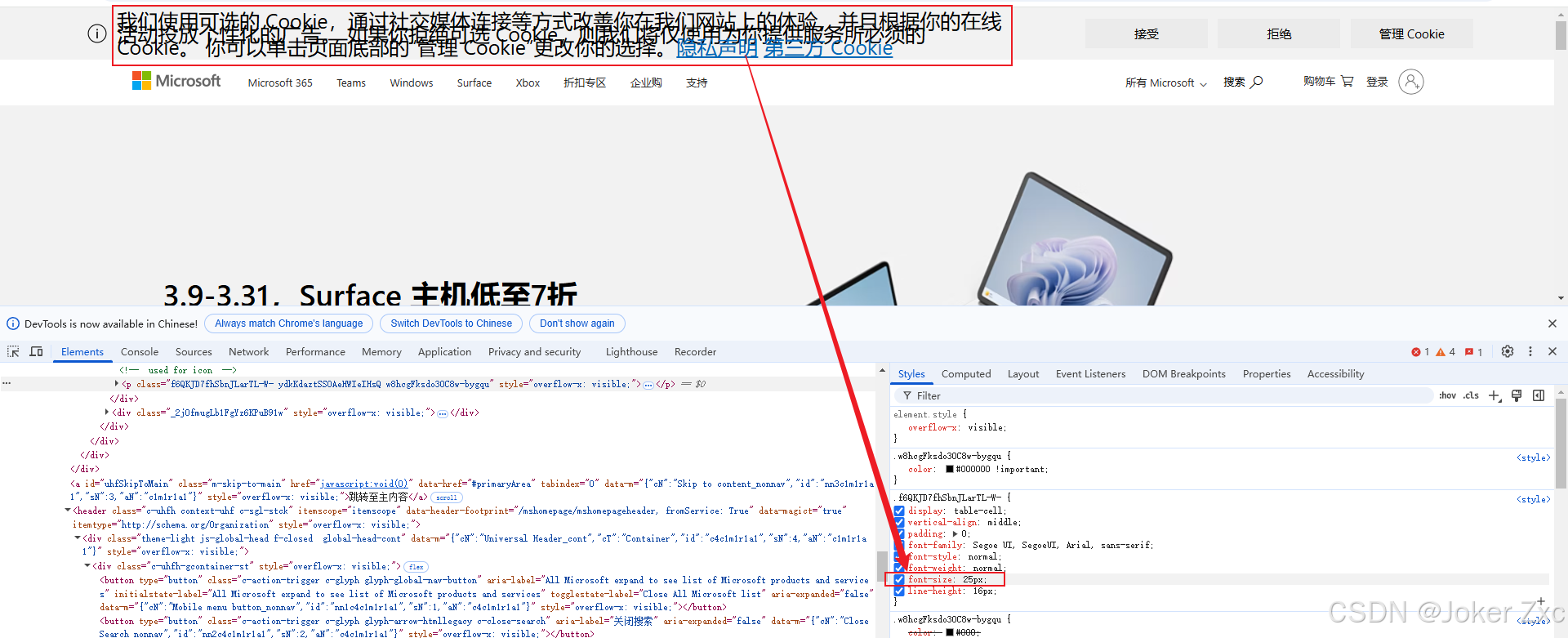Close the DevTools panel

(x=1552, y=351)
